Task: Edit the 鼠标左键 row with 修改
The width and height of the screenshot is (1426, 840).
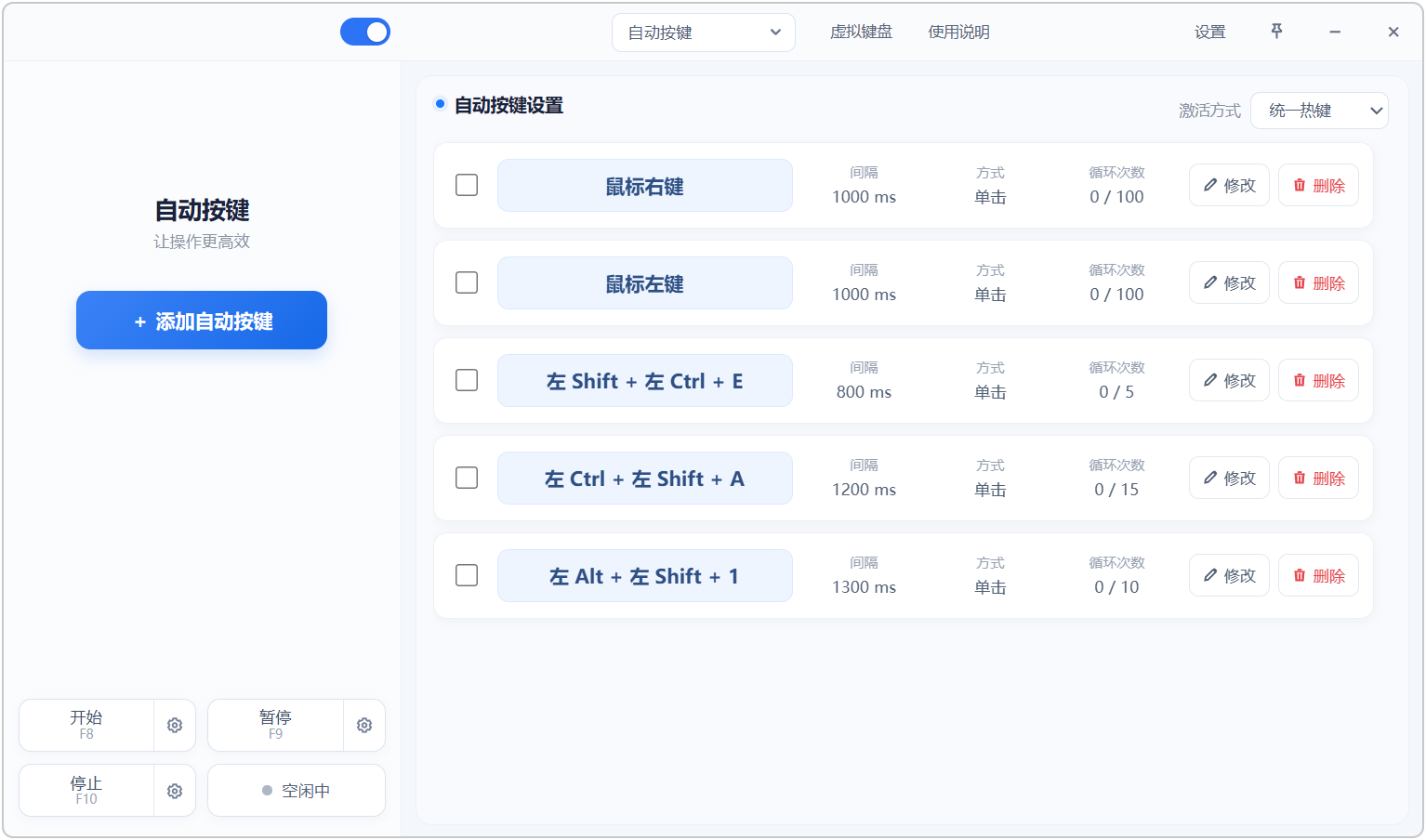Action: (x=1229, y=283)
